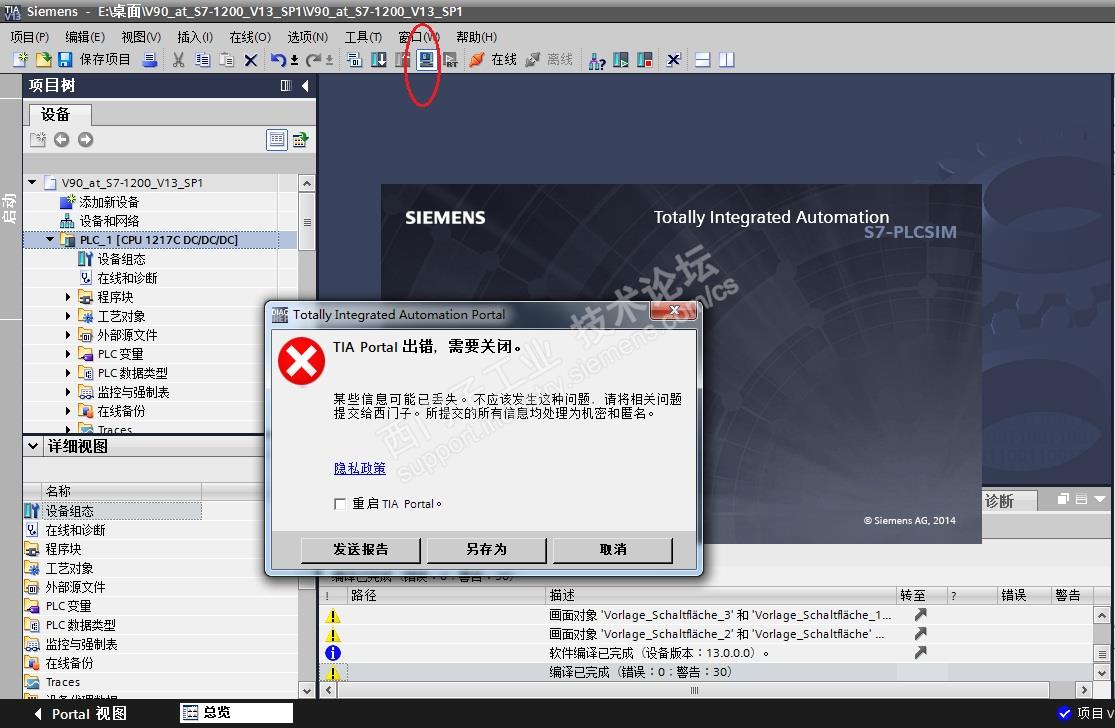Screen dimensions: 1115x728
Task: Collapse the 详细视图 panel
Action: coord(33,446)
